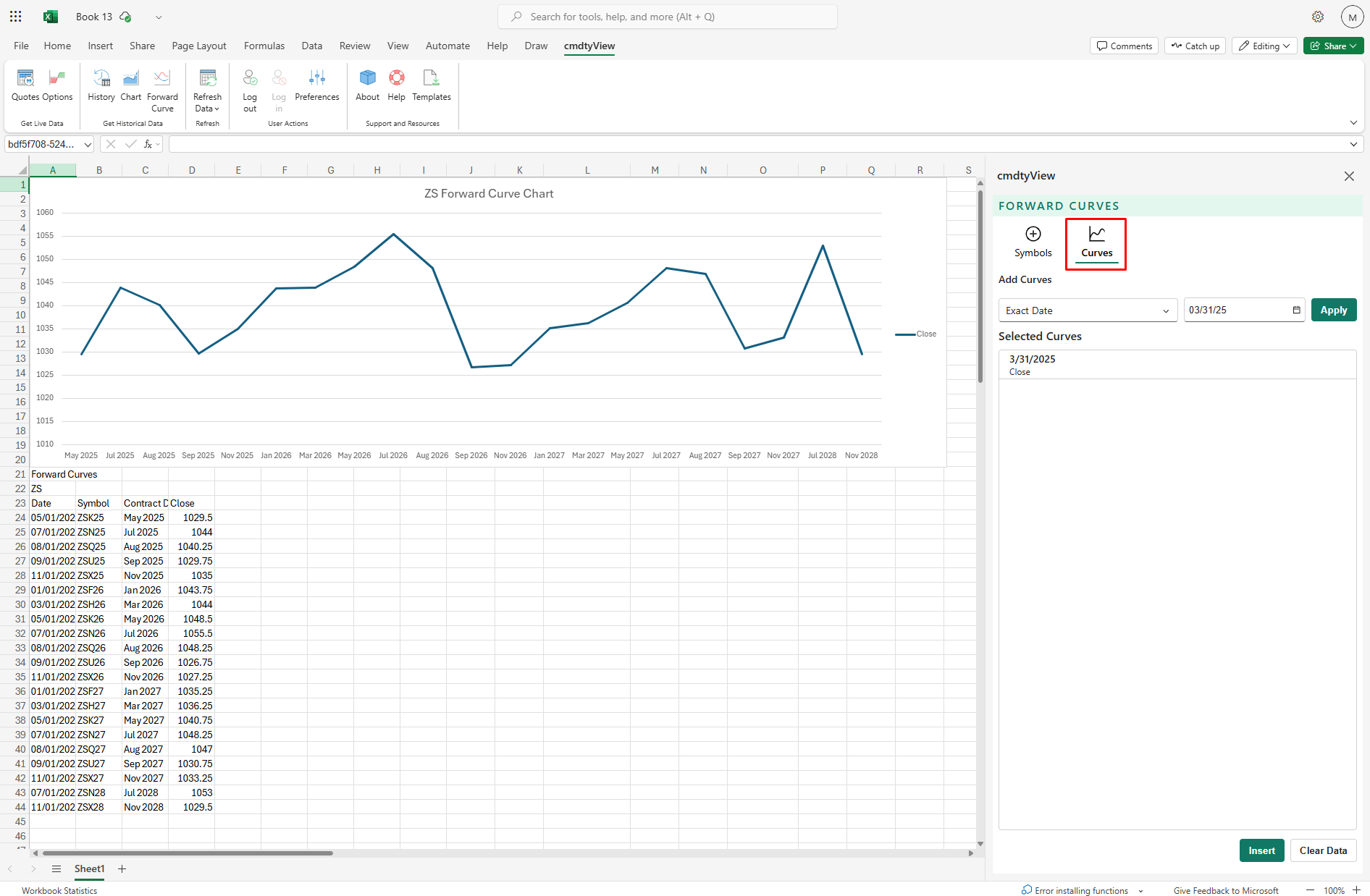1370x896 pixels.
Task: Select the History tool
Action: 101,87
